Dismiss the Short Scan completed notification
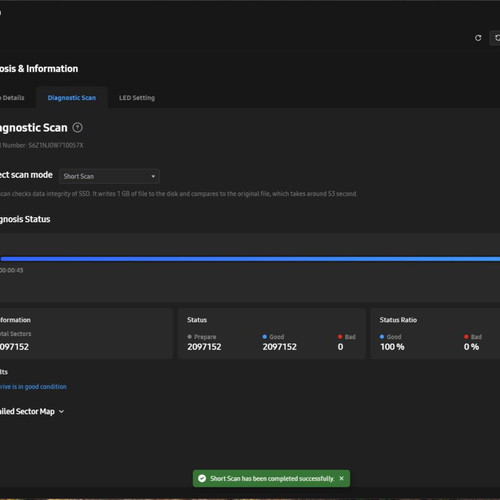 pos(341,478)
